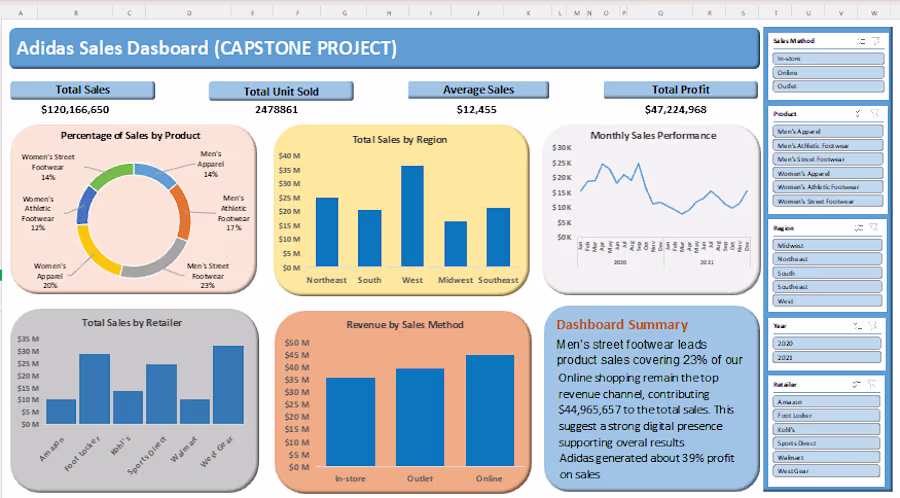The height and width of the screenshot is (498, 900).
Task: Click 'Revenue by Sales Method' chart title
Action: pyautogui.click(x=405, y=325)
